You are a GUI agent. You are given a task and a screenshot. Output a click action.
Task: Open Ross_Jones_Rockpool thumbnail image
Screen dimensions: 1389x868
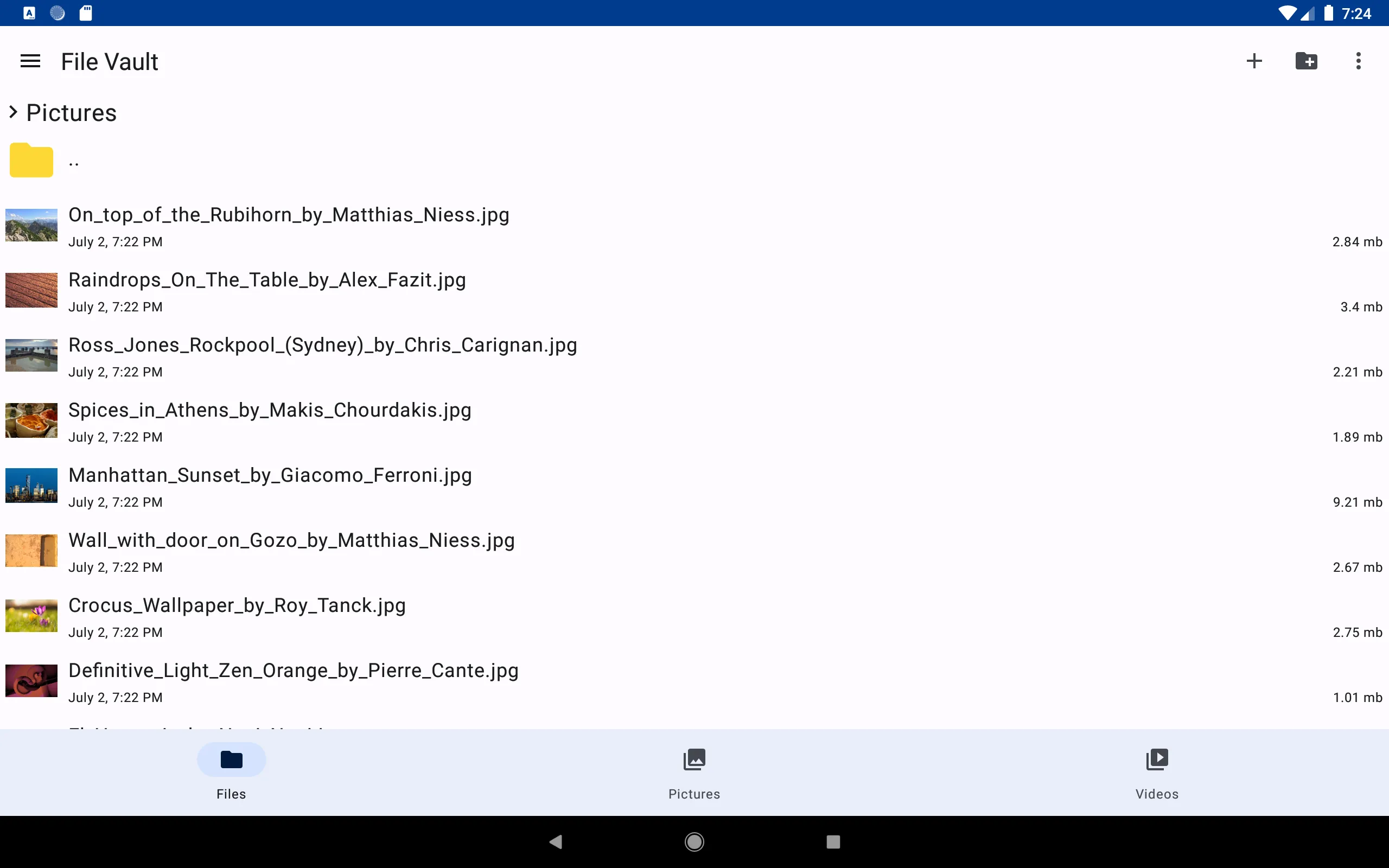[31, 355]
